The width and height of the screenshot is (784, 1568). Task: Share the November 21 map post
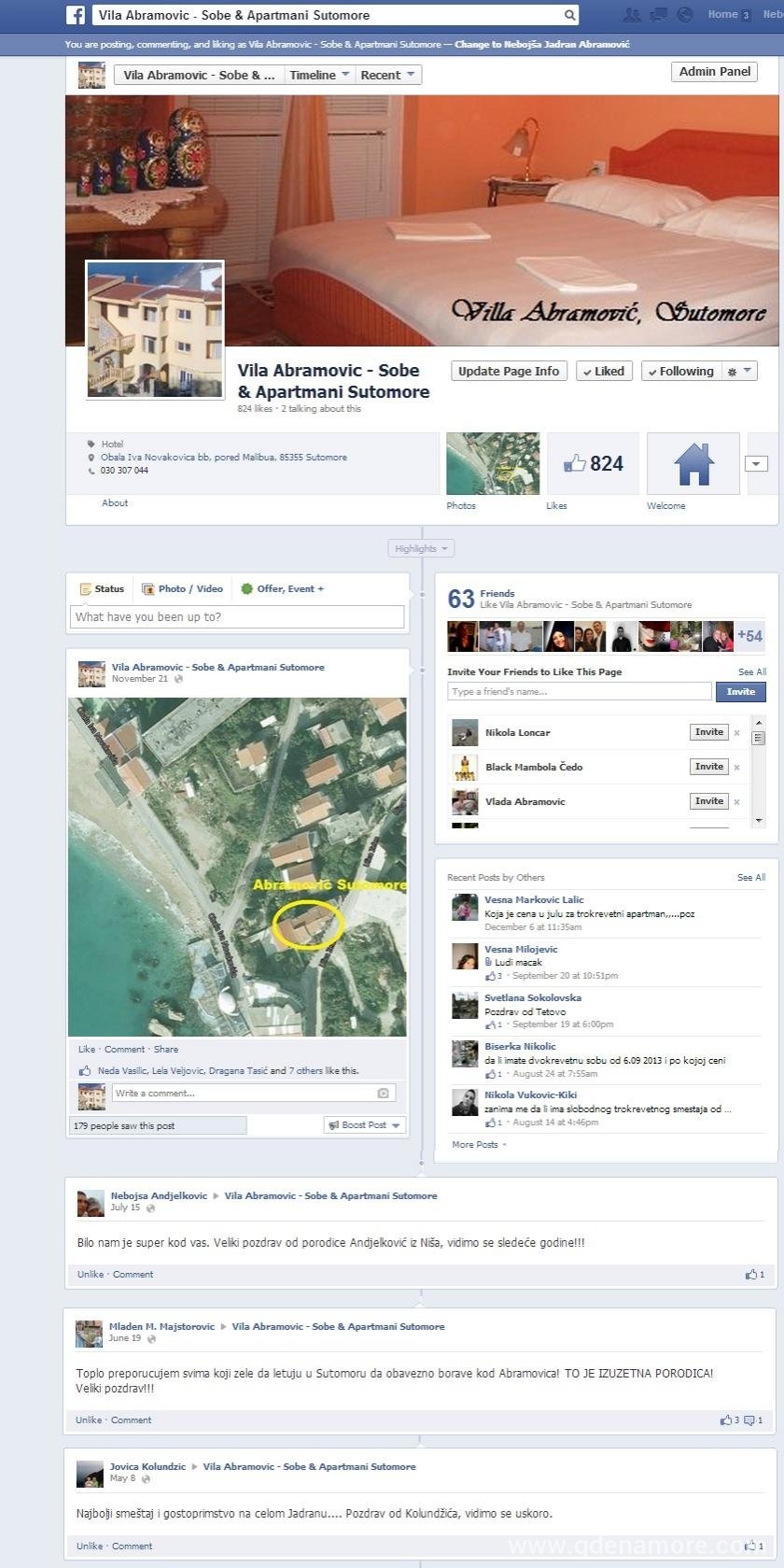pos(166,1050)
